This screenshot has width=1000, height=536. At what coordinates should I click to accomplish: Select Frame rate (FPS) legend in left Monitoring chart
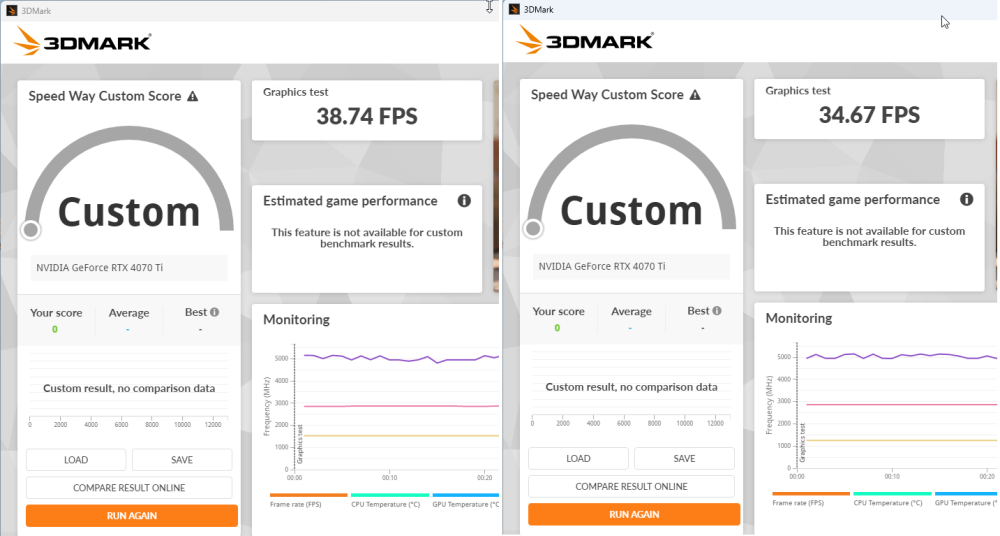[309, 501]
